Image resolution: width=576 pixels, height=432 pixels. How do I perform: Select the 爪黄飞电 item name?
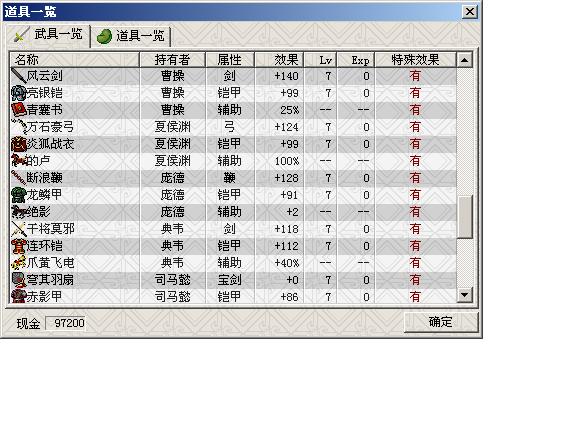click(x=50, y=263)
